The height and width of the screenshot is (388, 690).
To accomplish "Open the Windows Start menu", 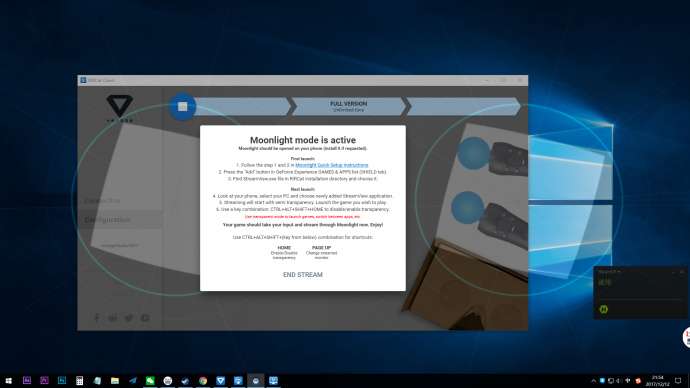I will click(x=8, y=381).
